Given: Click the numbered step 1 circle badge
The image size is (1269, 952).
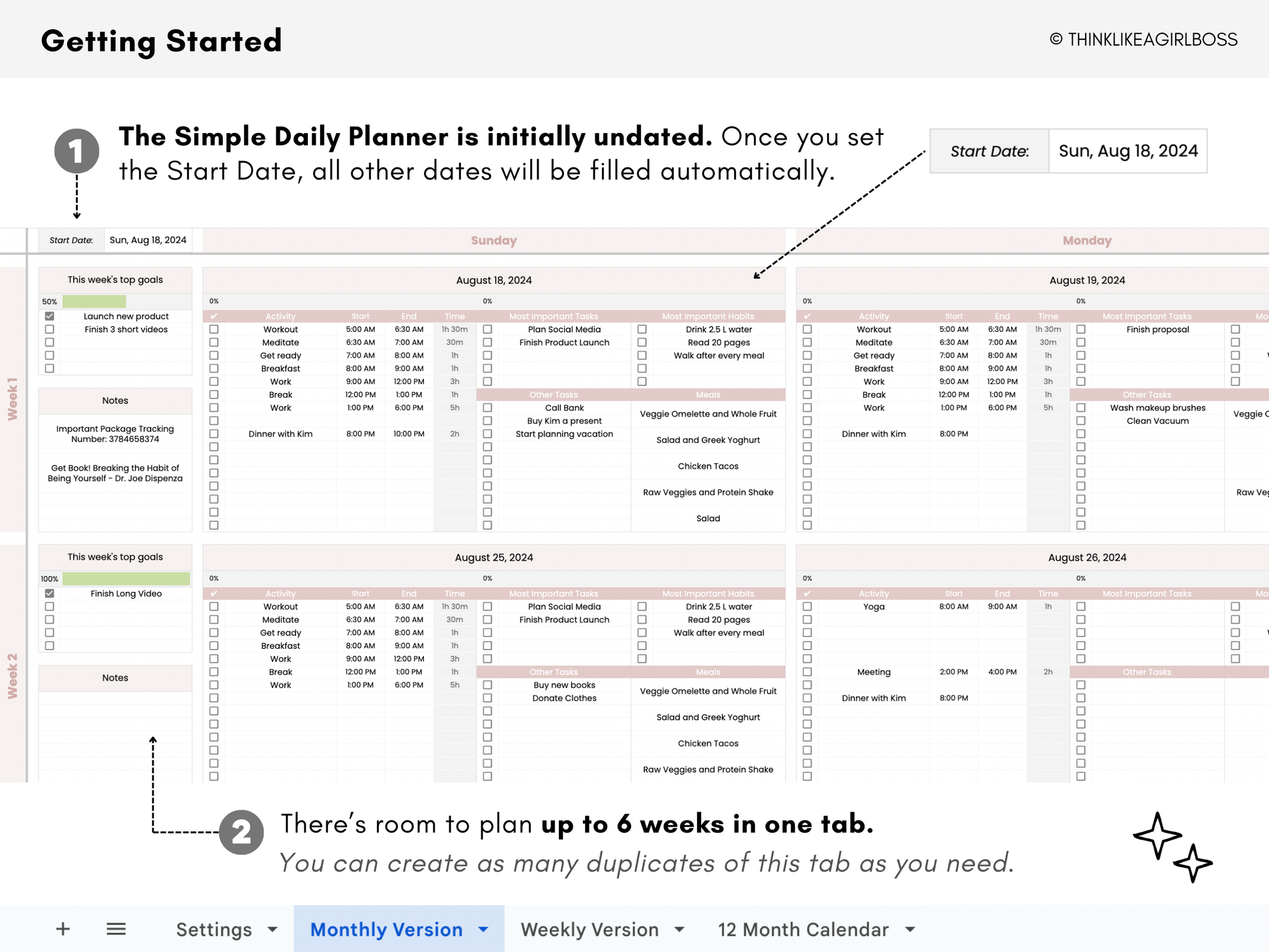Looking at the screenshot, I should [77, 151].
